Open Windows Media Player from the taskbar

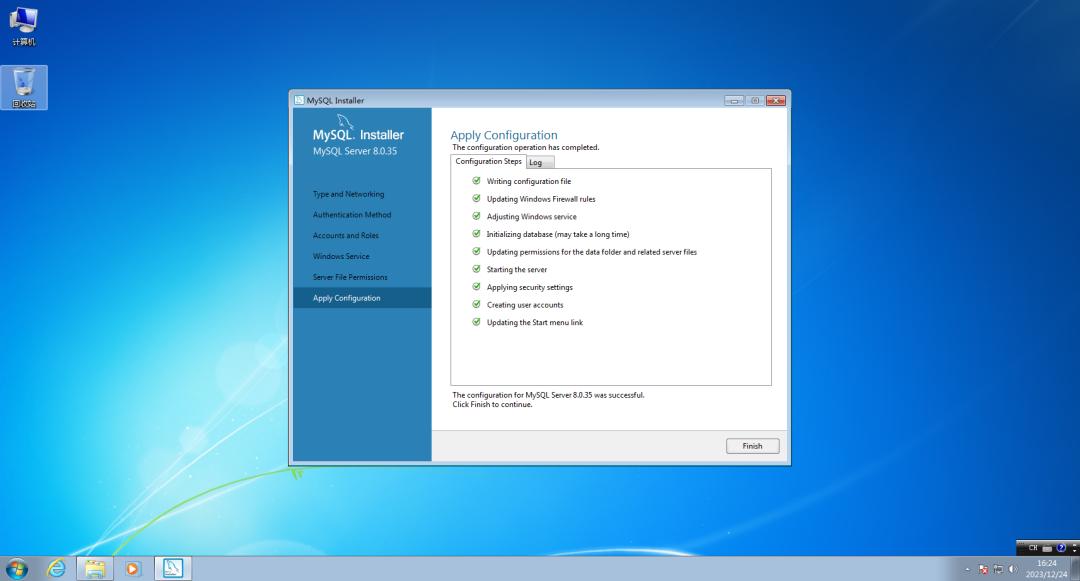coord(133,569)
